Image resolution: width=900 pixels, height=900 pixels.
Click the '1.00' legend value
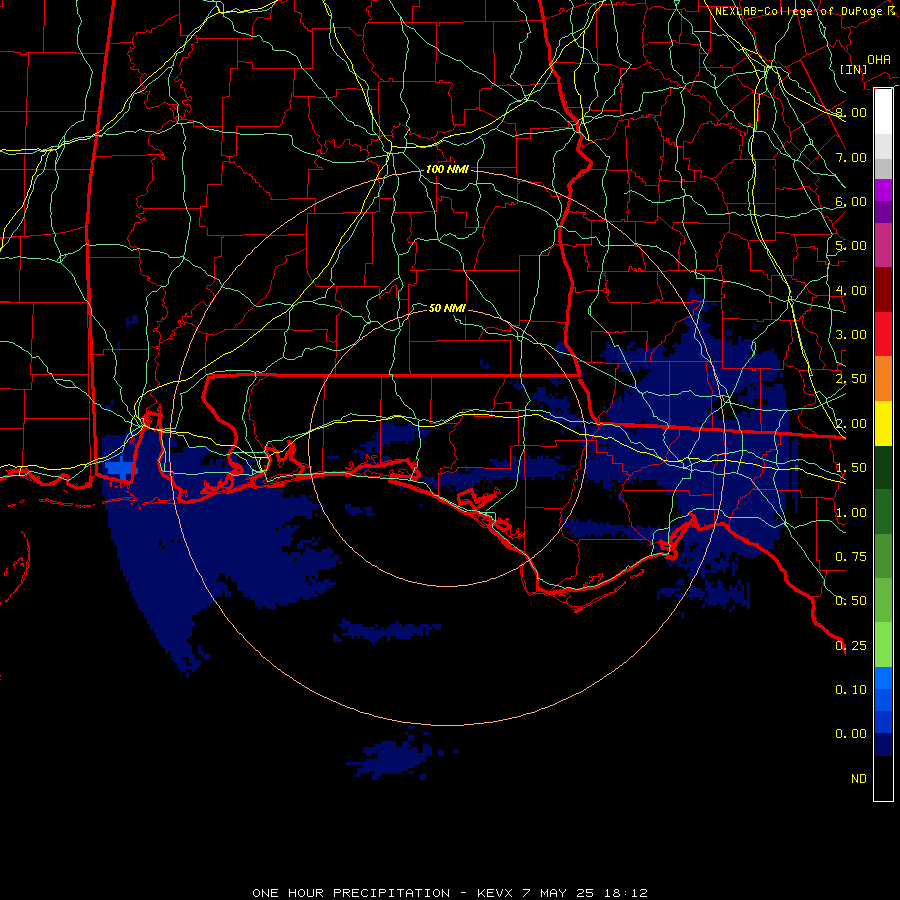(851, 513)
